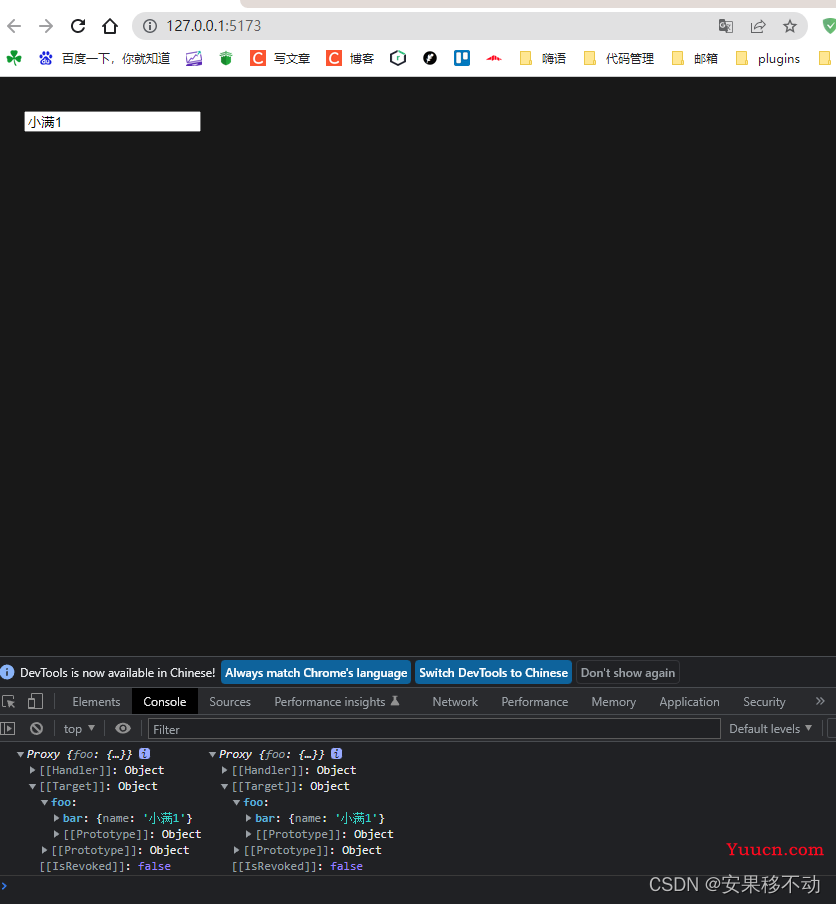Translate this page icon
This screenshot has width=836, height=904.
coord(725,26)
